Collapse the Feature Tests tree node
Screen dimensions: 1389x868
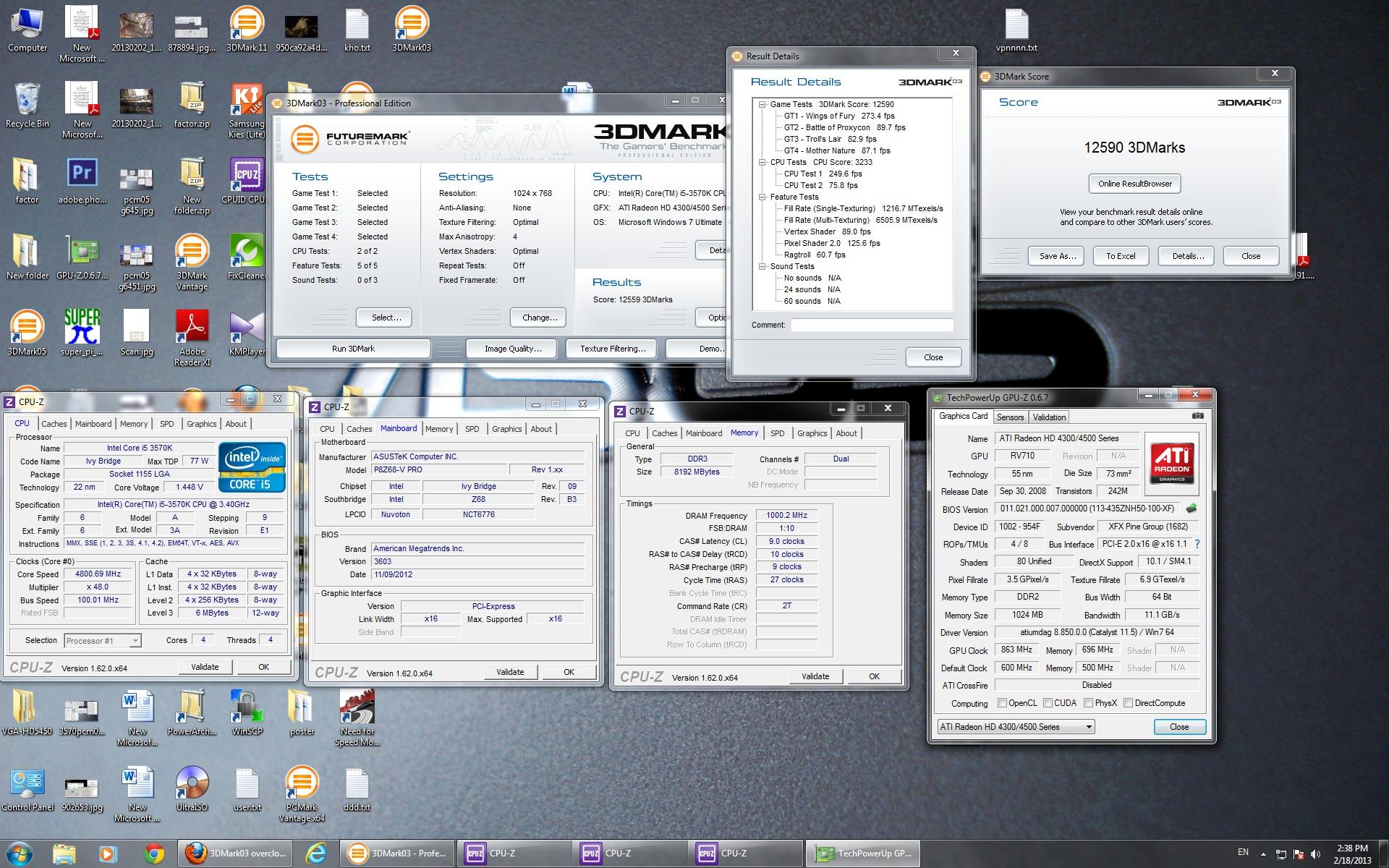[x=762, y=197]
